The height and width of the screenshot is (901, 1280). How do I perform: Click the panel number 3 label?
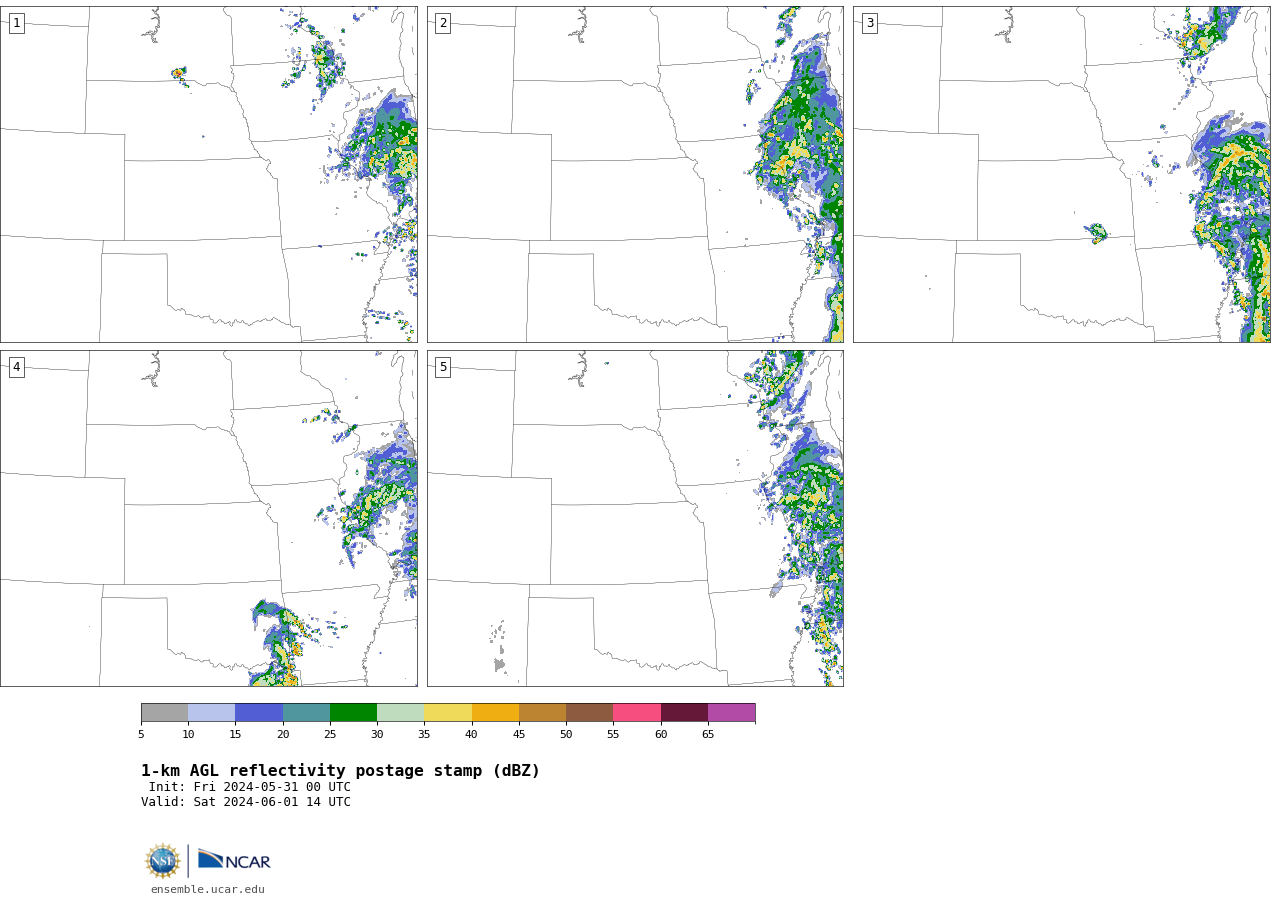coord(869,23)
